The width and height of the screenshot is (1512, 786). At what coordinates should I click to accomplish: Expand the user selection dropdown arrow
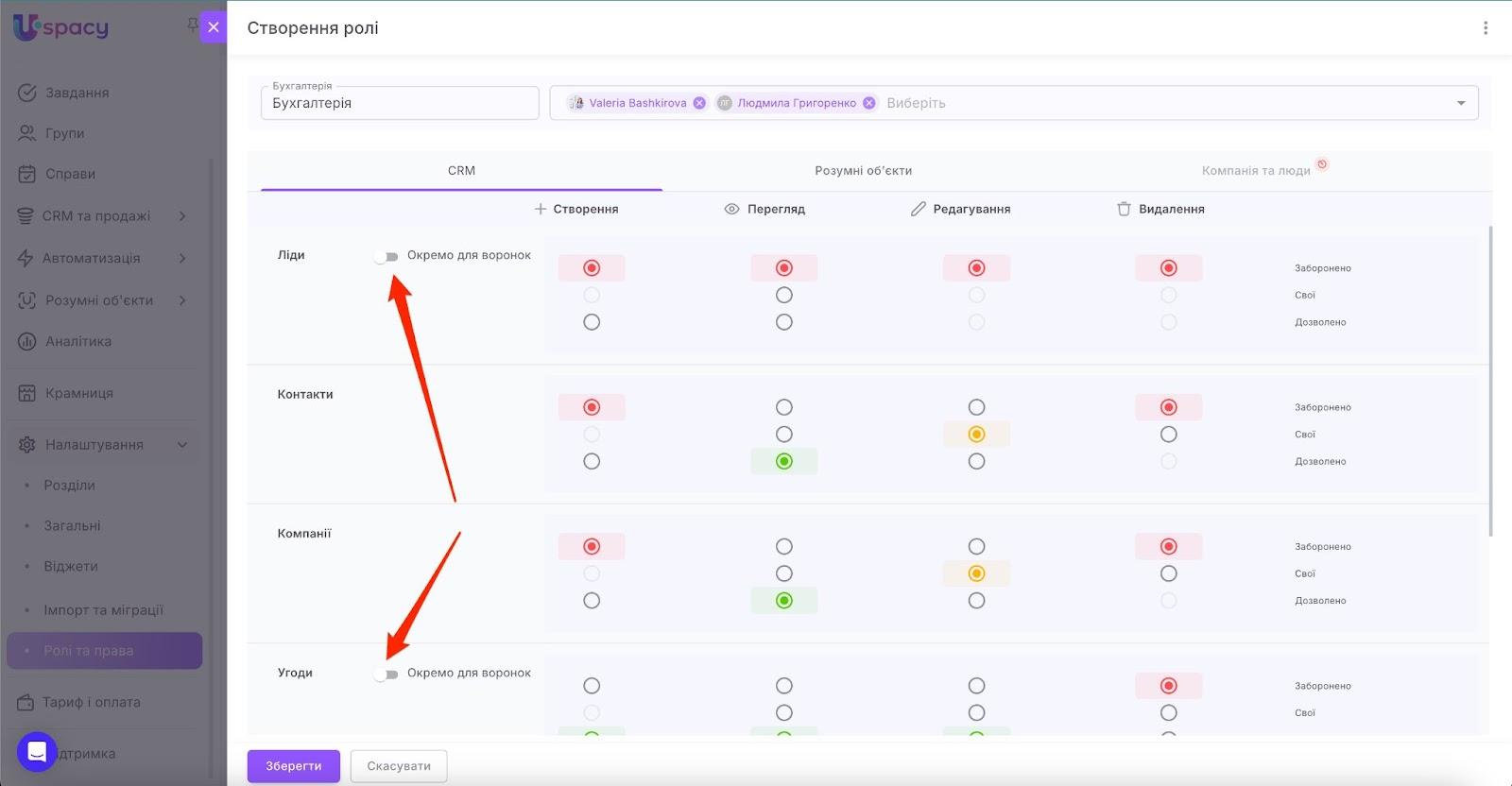(x=1461, y=103)
